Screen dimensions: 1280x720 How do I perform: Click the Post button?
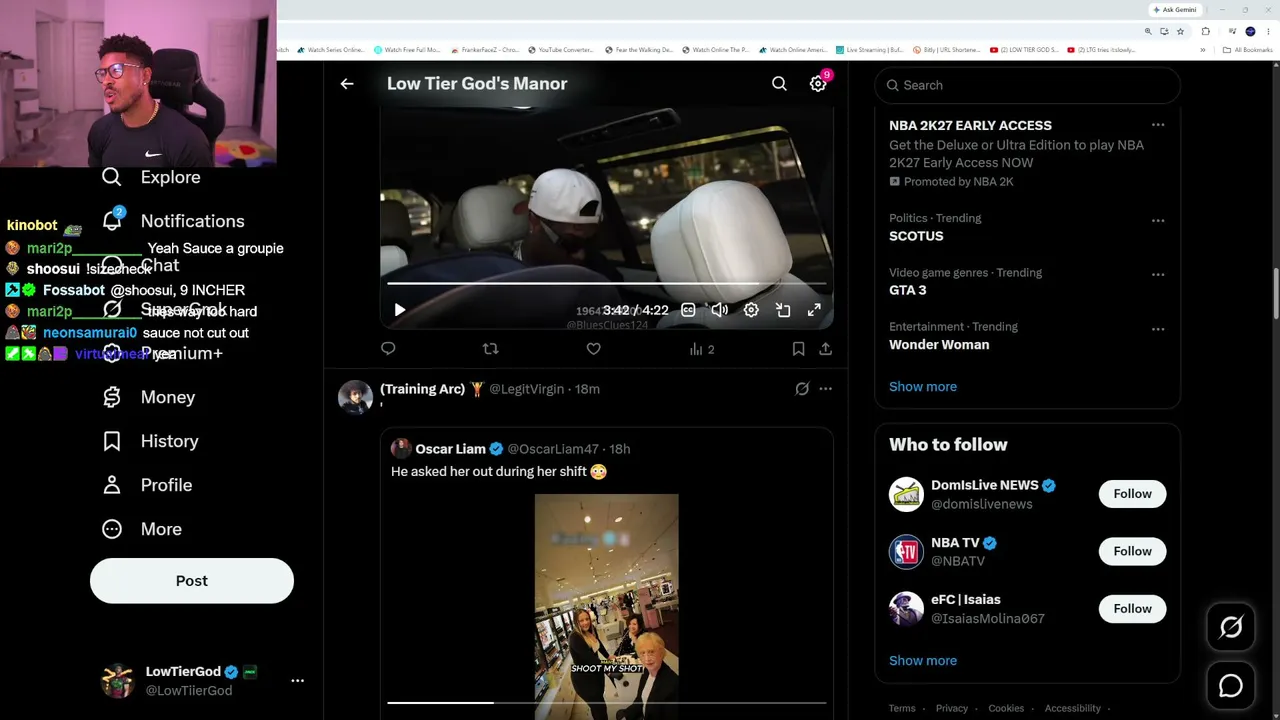pos(192,581)
